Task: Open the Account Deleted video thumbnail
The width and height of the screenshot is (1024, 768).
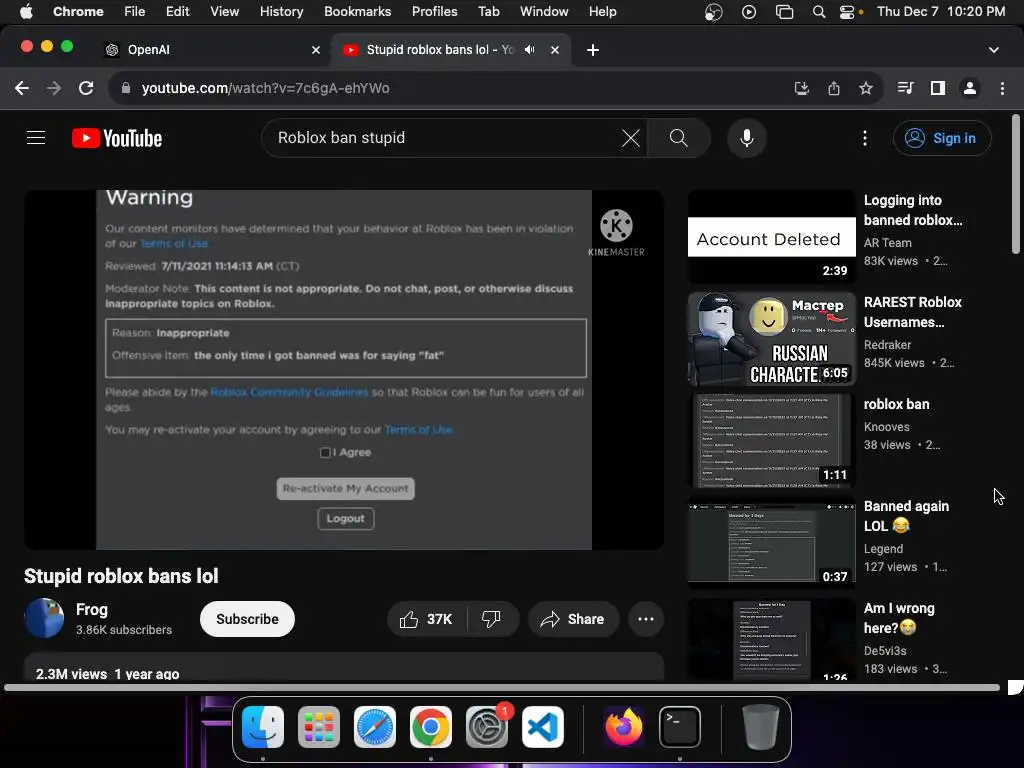Action: 771,236
